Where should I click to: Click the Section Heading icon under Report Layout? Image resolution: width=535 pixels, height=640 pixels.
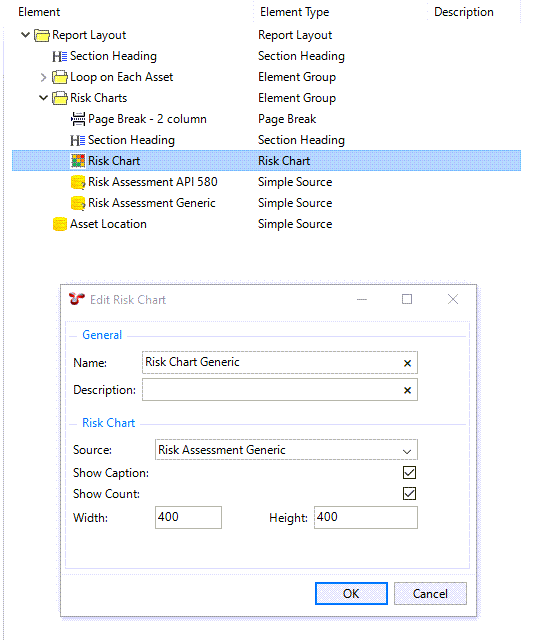[60, 56]
